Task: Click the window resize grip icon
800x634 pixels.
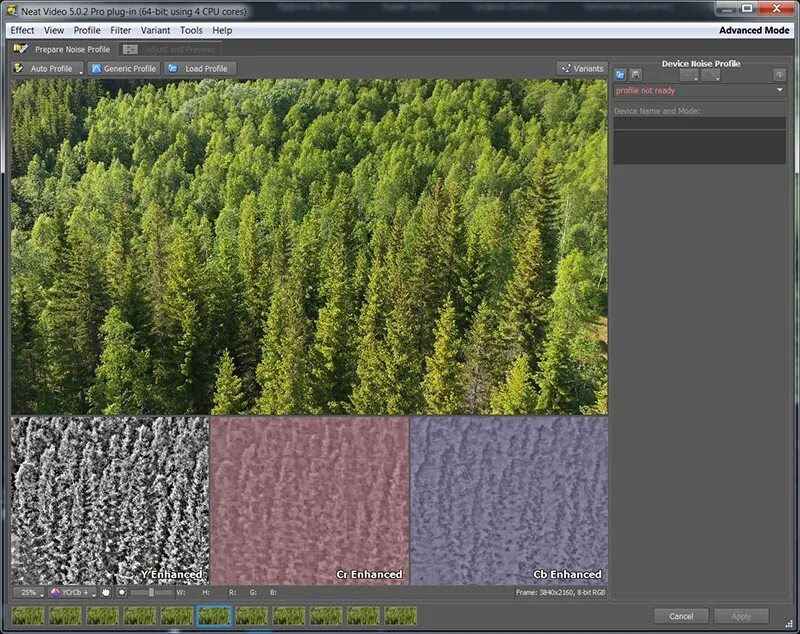Action: 789,624
